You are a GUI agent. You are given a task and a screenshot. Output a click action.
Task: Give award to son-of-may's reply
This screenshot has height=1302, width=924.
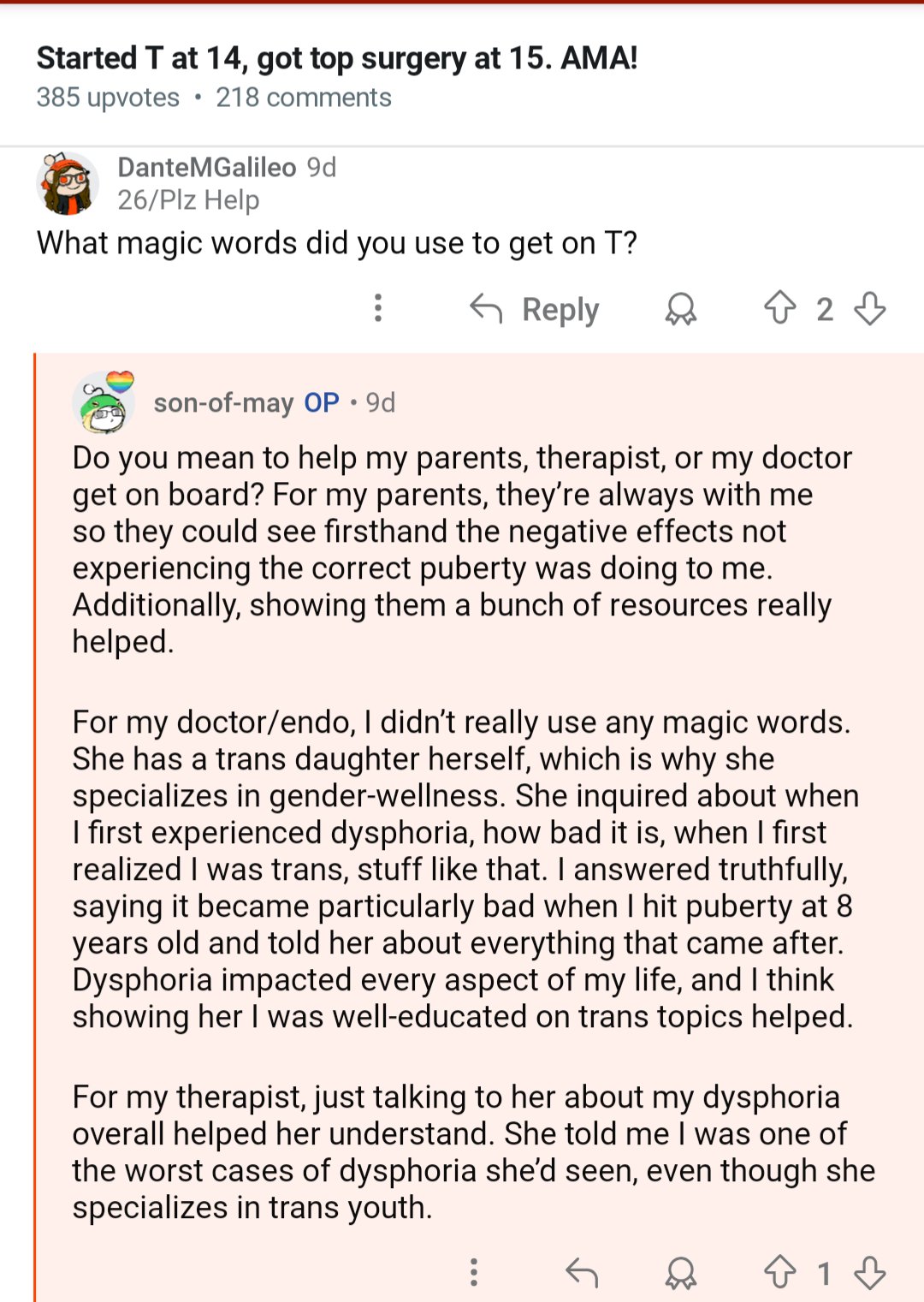(681, 1273)
